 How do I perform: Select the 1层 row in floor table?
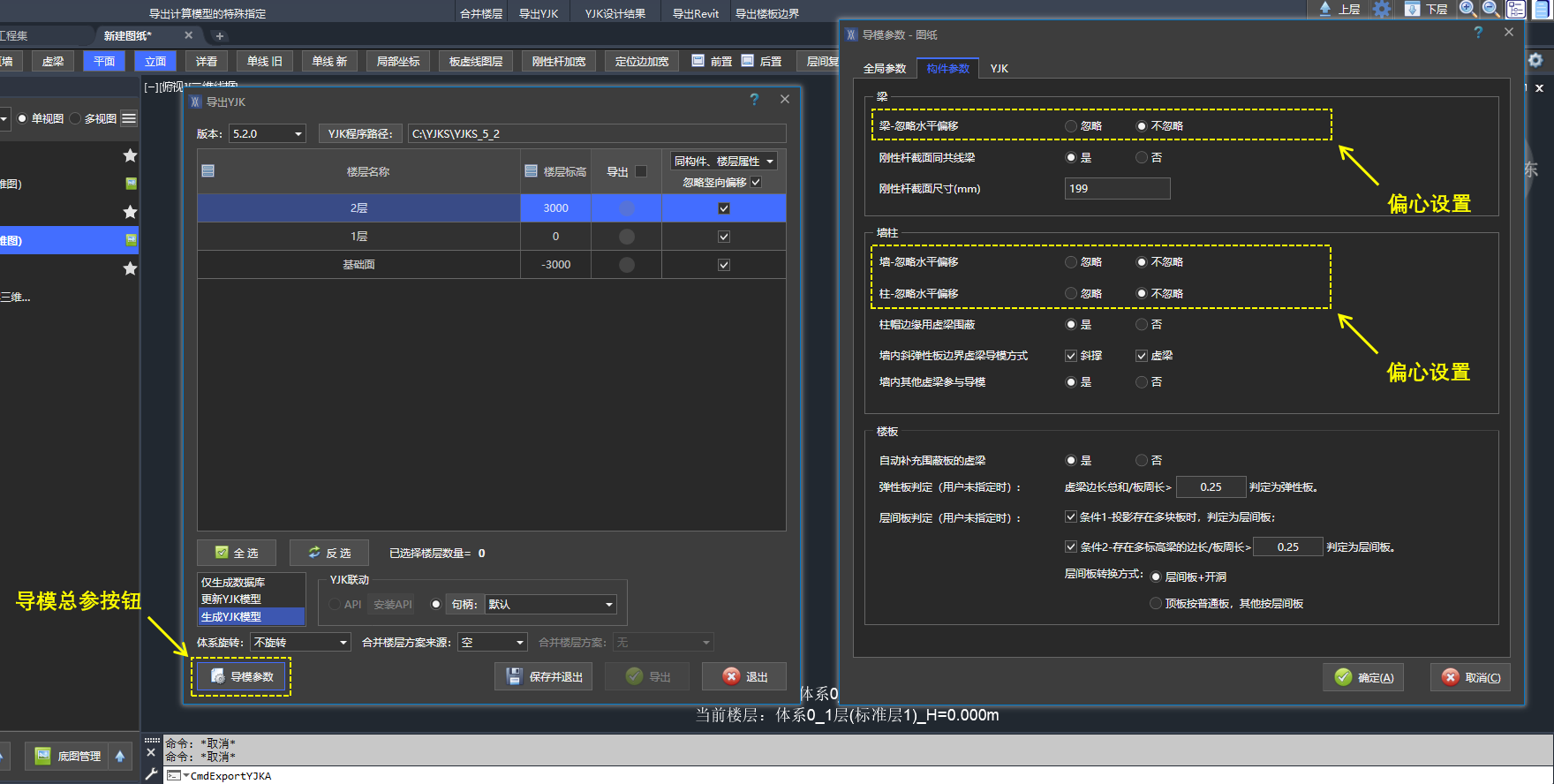click(x=358, y=237)
